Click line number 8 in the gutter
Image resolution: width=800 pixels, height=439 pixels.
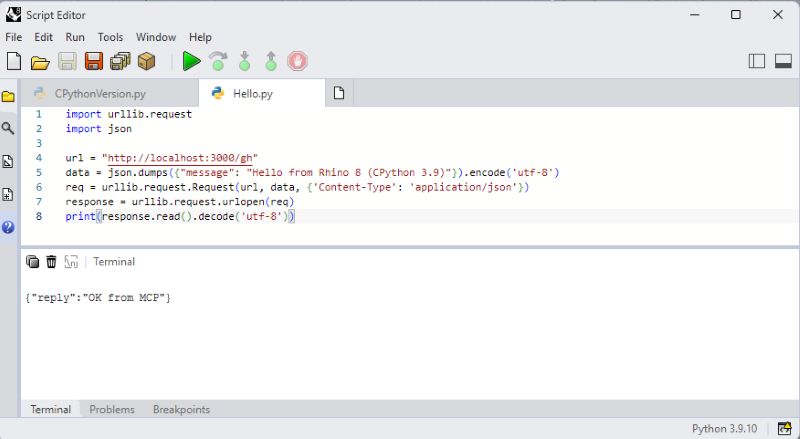[x=39, y=216]
